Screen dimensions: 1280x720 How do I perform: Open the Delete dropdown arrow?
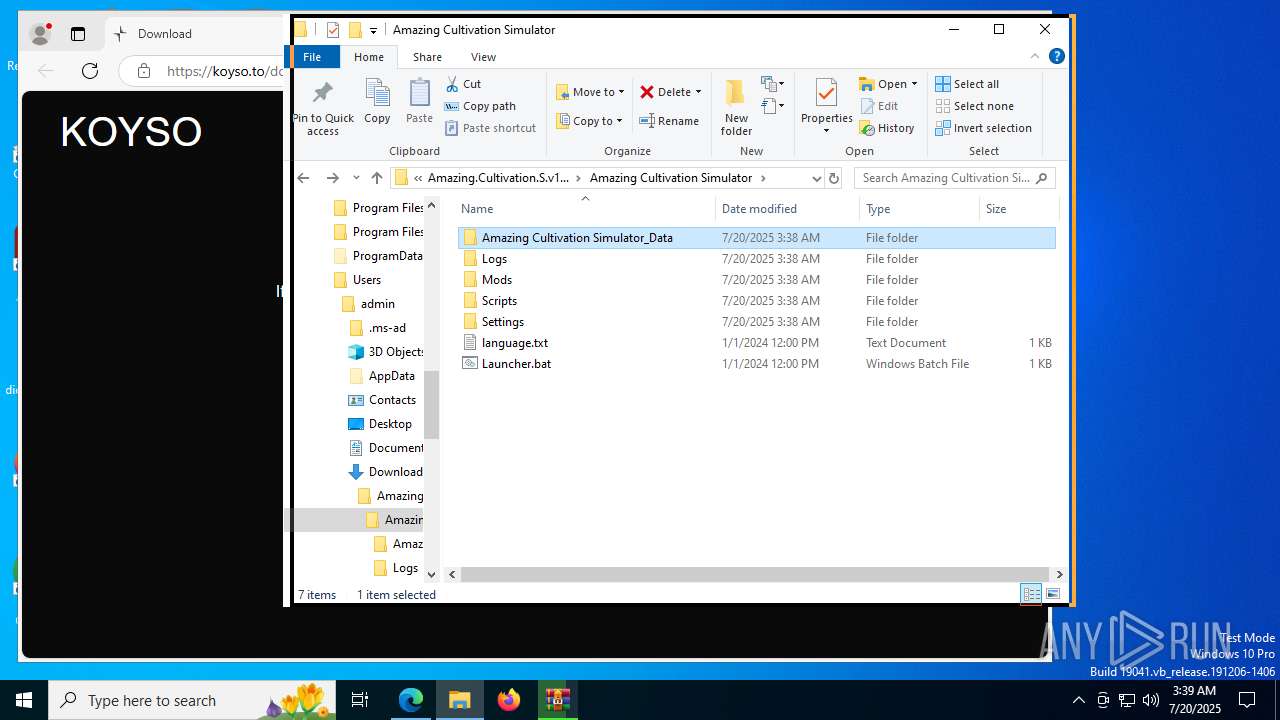(x=698, y=92)
